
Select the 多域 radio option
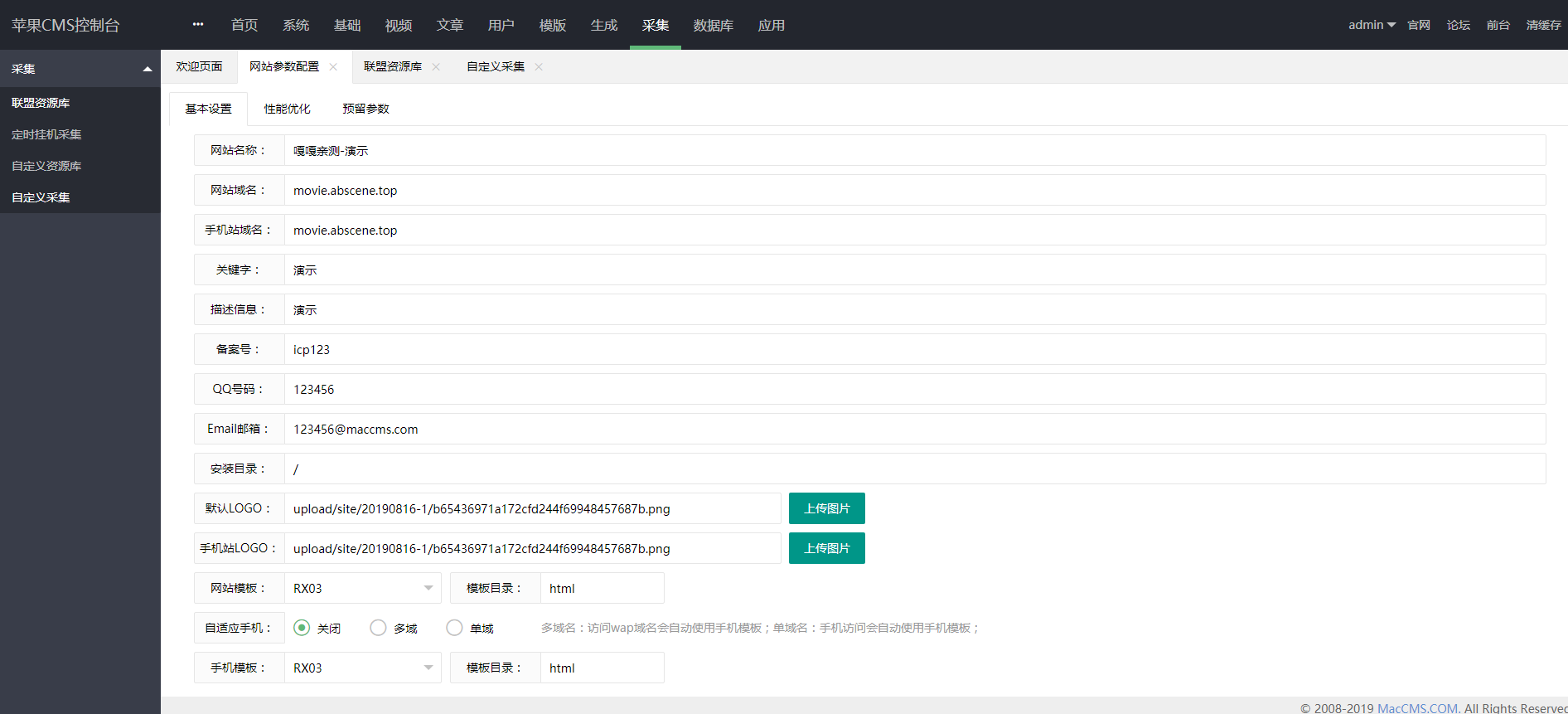pos(378,628)
